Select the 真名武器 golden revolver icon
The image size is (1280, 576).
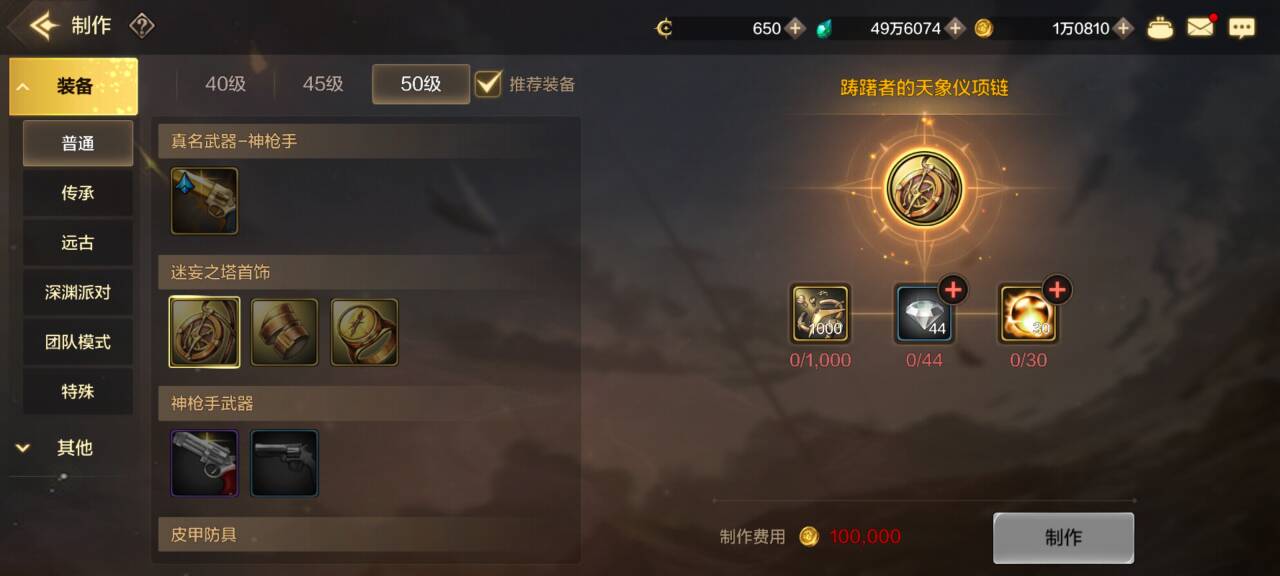pos(204,201)
